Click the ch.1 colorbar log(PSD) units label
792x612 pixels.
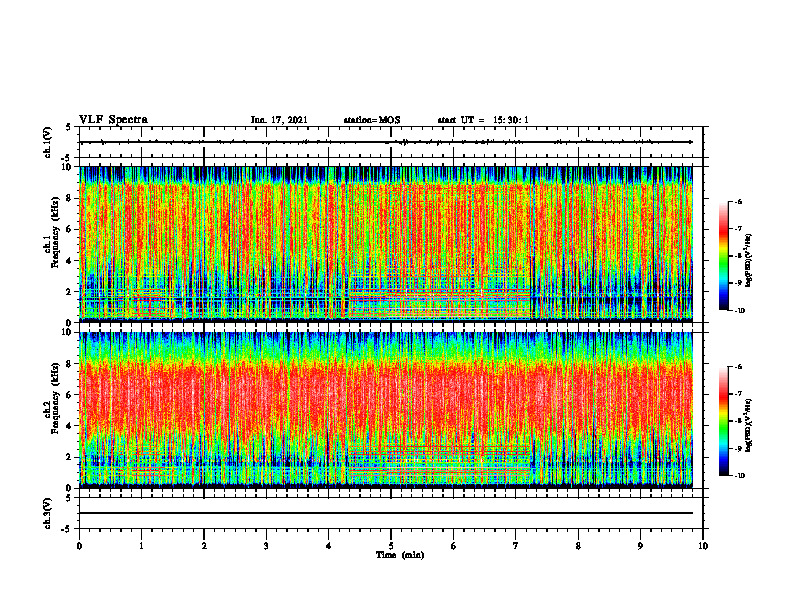coord(749,260)
